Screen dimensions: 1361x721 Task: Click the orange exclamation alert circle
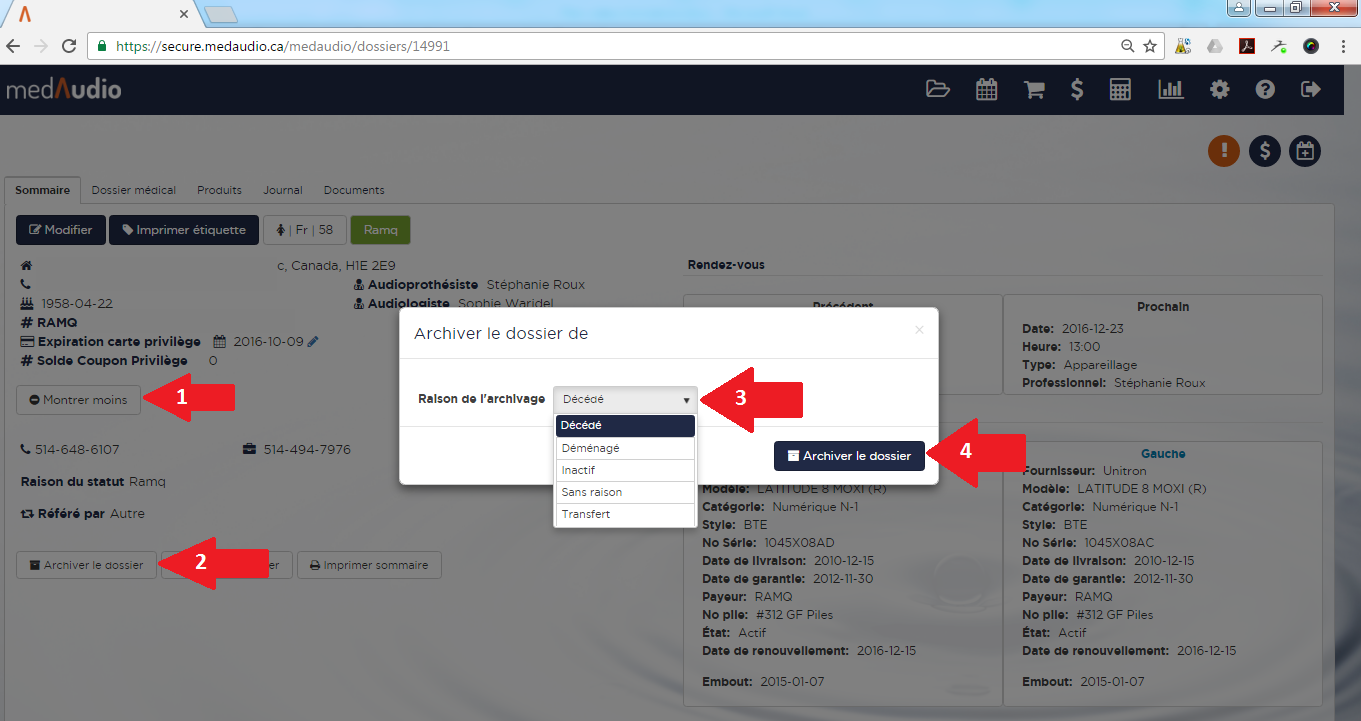tap(1224, 151)
